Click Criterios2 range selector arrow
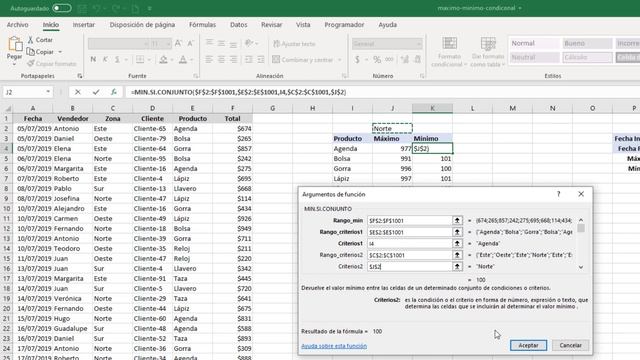The height and width of the screenshot is (360, 640). 457,266
